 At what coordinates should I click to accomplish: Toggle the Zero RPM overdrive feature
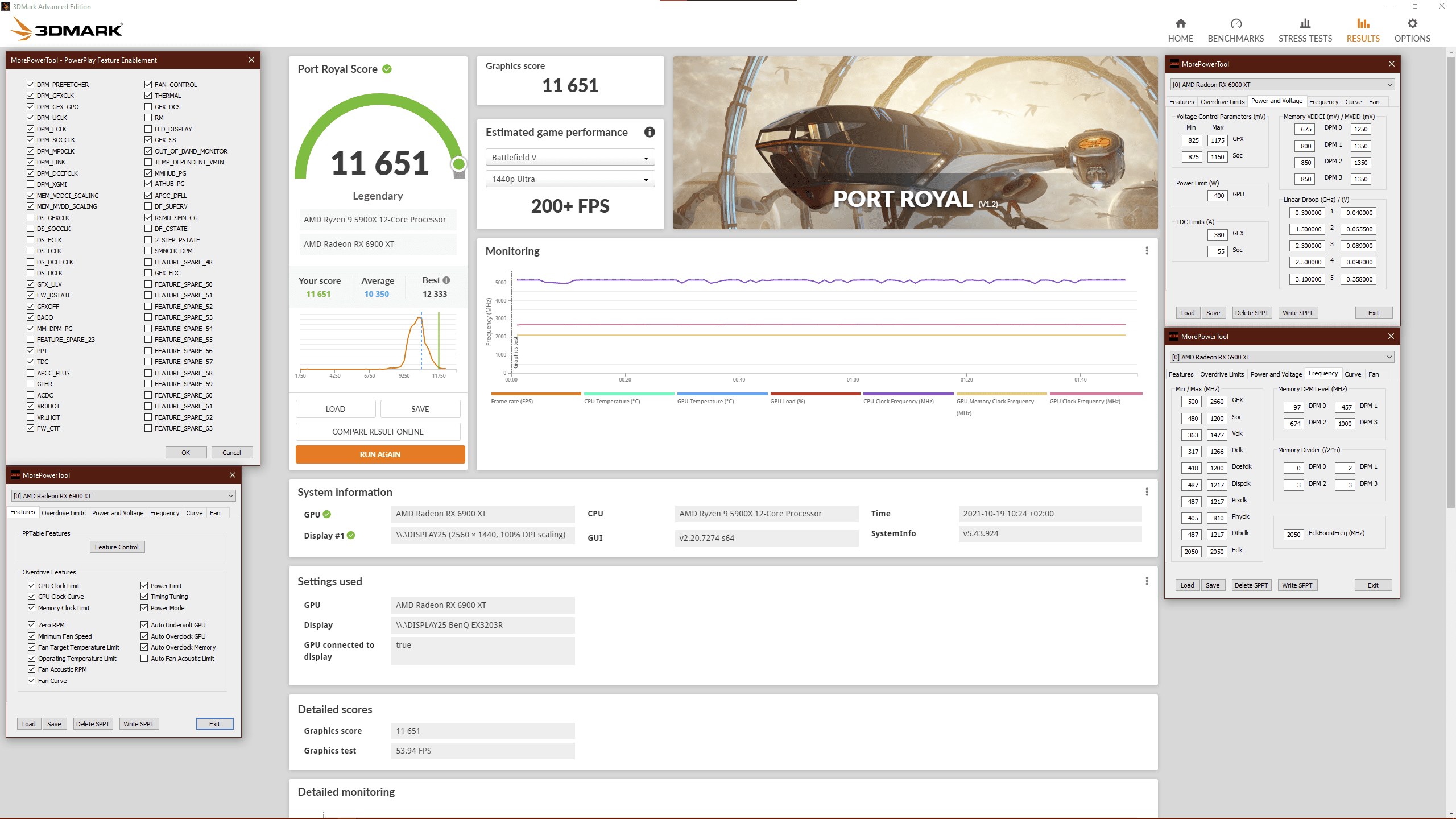click(x=31, y=624)
